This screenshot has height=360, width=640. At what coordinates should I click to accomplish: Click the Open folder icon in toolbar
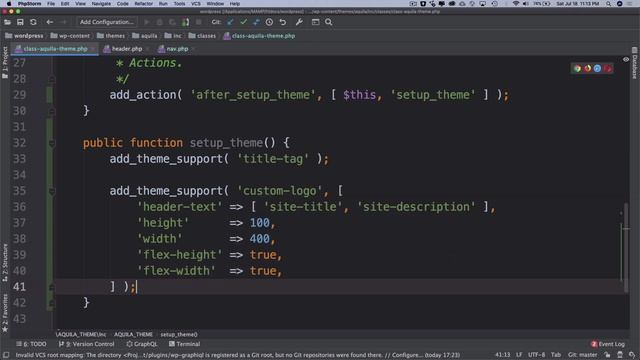pos(7,22)
